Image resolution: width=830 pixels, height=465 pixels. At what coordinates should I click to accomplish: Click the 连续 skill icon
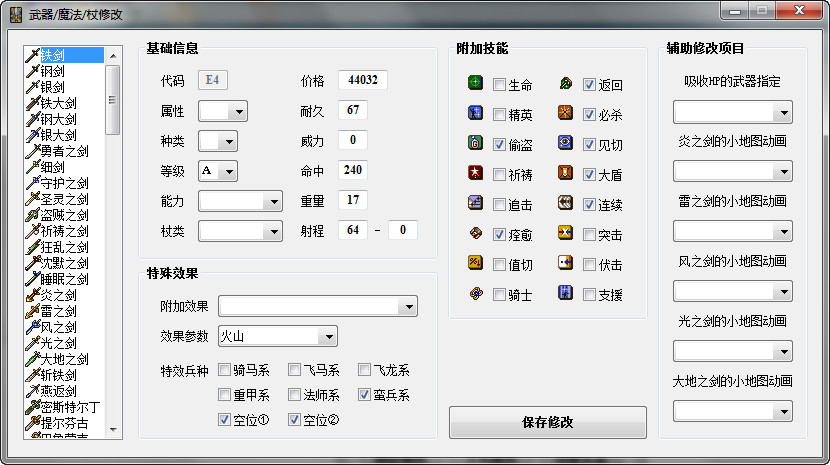(x=566, y=204)
